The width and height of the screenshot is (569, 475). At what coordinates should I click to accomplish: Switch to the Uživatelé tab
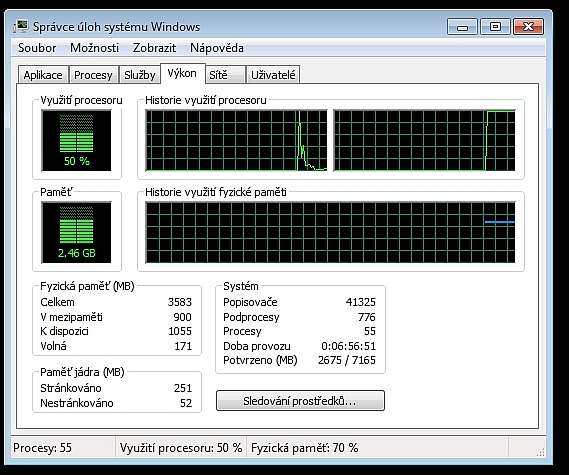pyautogui.click(x=273, y=75)
